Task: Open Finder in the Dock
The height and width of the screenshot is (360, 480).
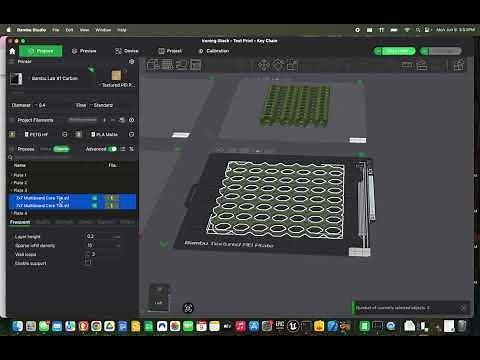Action: 18,326
